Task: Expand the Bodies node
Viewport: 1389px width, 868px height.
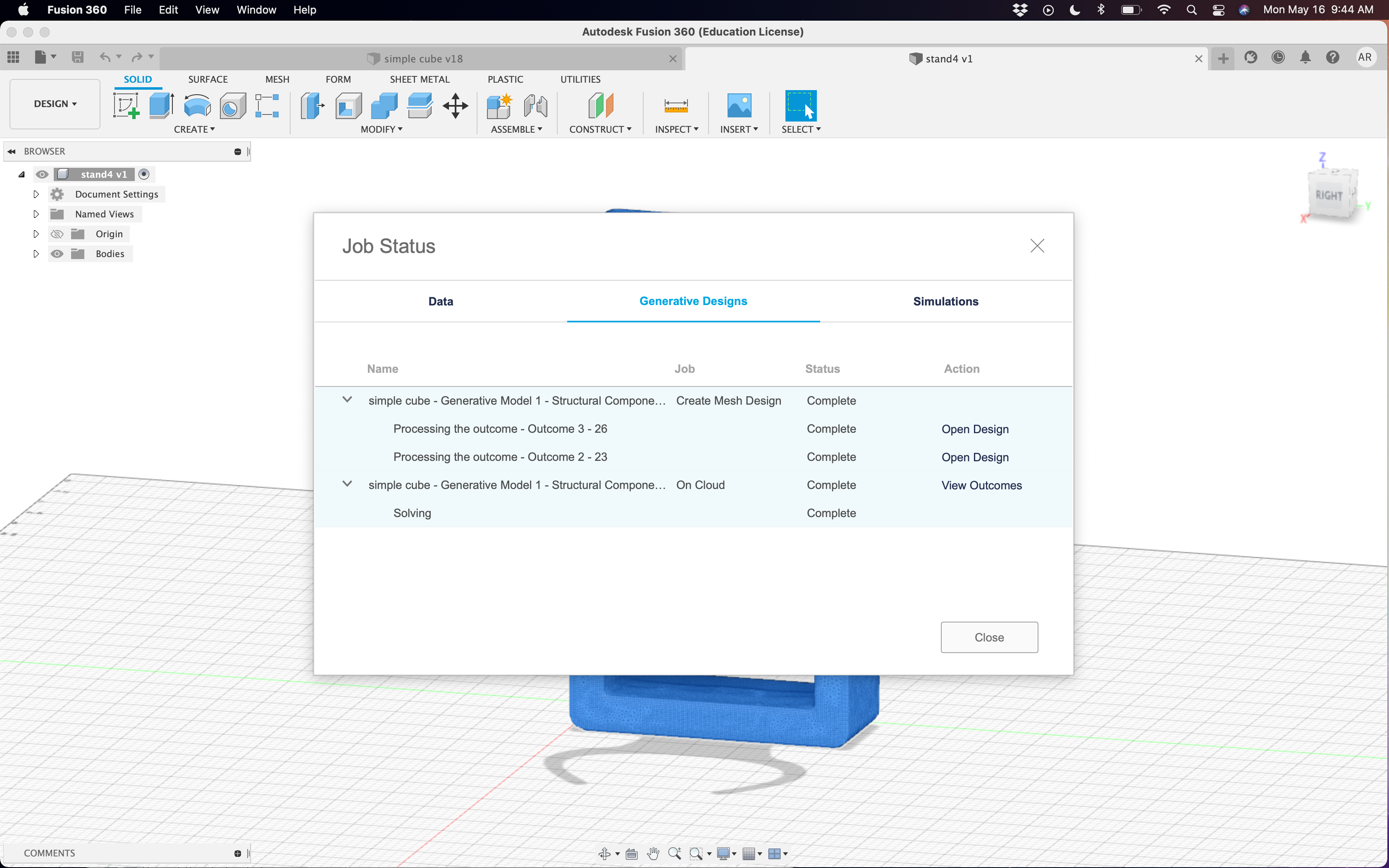Action: coord(36,254)
